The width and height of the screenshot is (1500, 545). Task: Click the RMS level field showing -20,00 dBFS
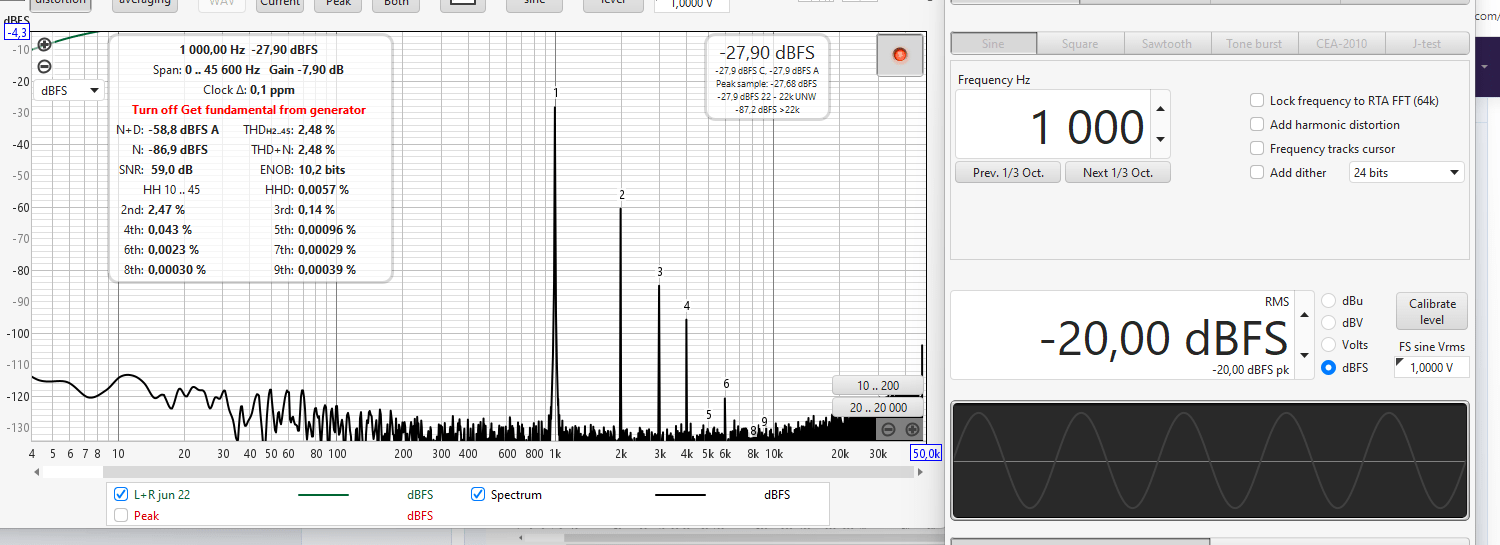click(1122, 335)
